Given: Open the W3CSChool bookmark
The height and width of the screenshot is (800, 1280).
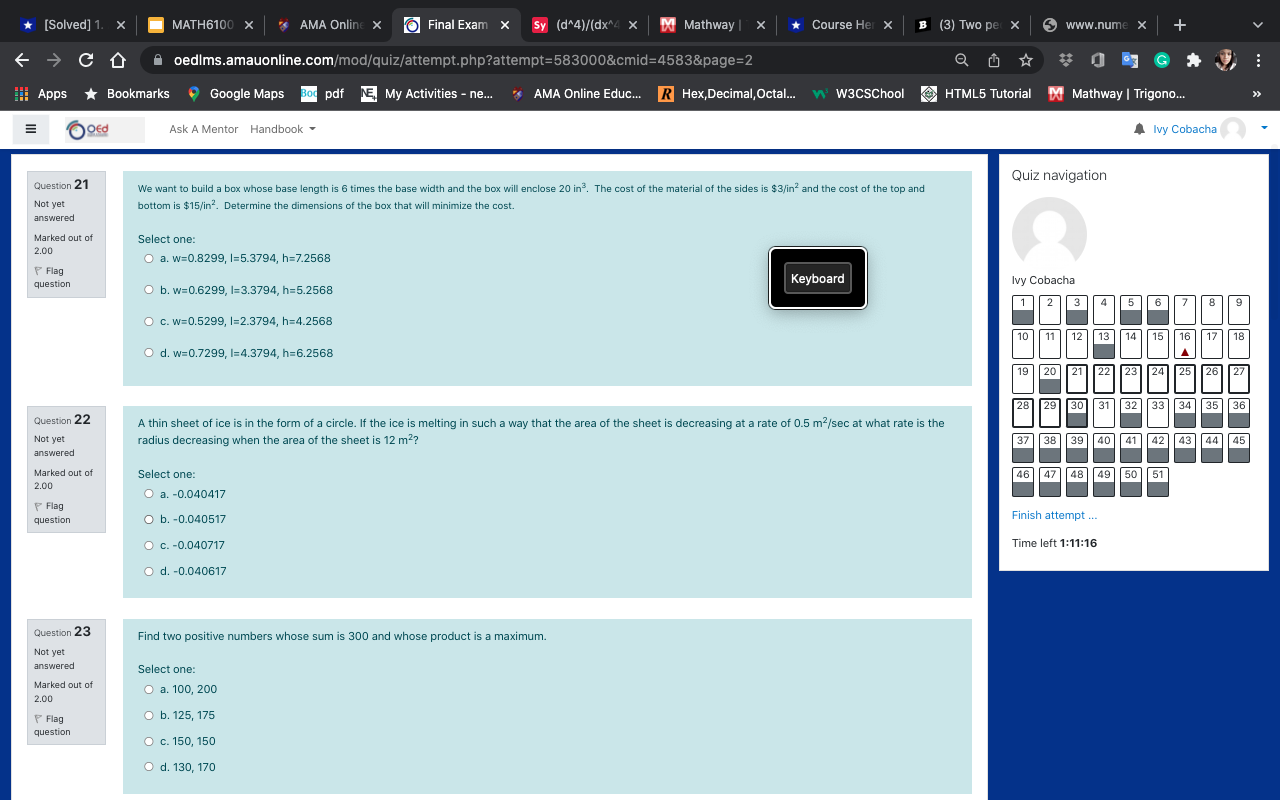Looking at the screenshot, I should [858, 94].
